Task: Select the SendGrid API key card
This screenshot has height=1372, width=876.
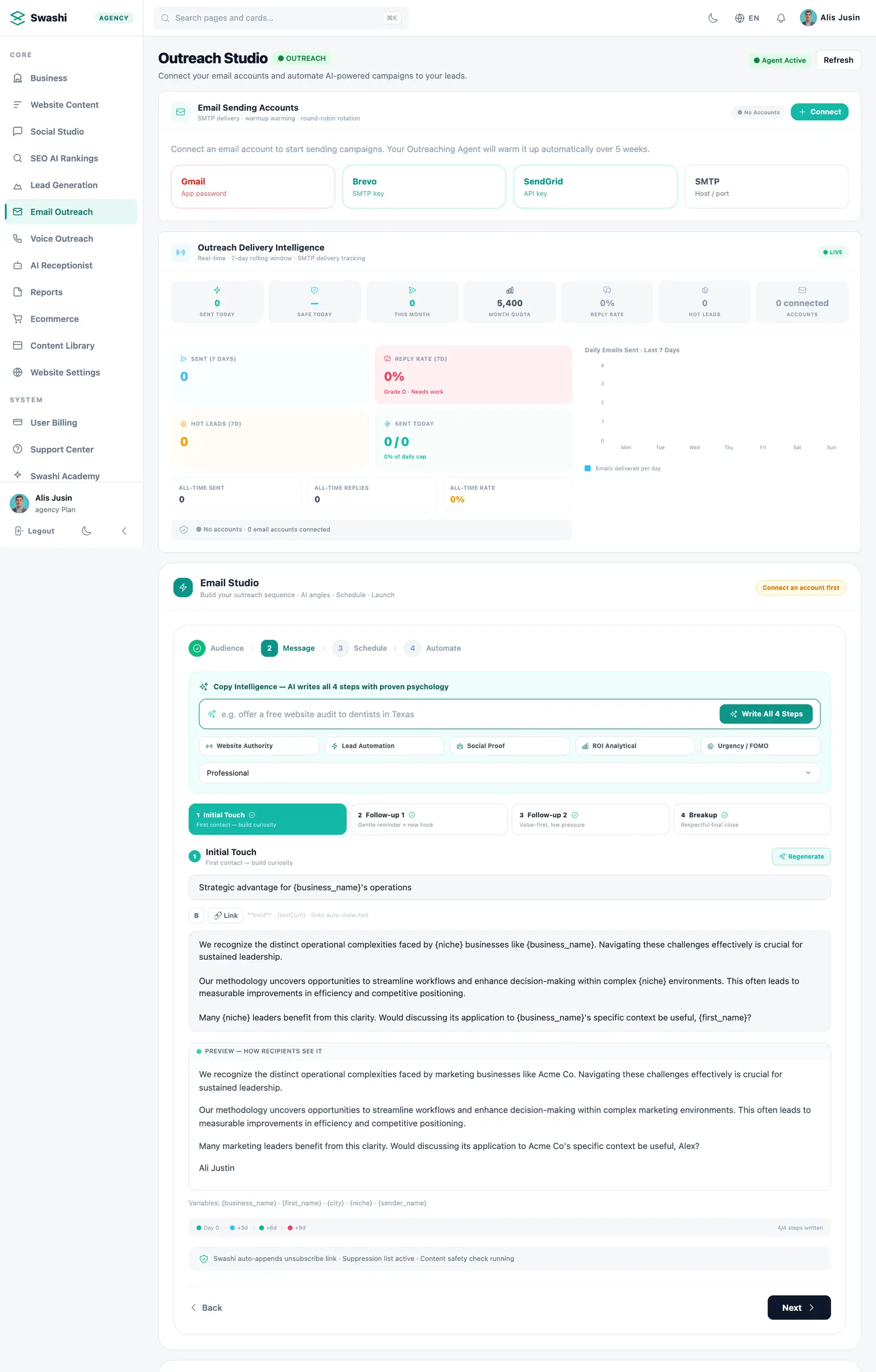Action: click(x=595, y=187)
